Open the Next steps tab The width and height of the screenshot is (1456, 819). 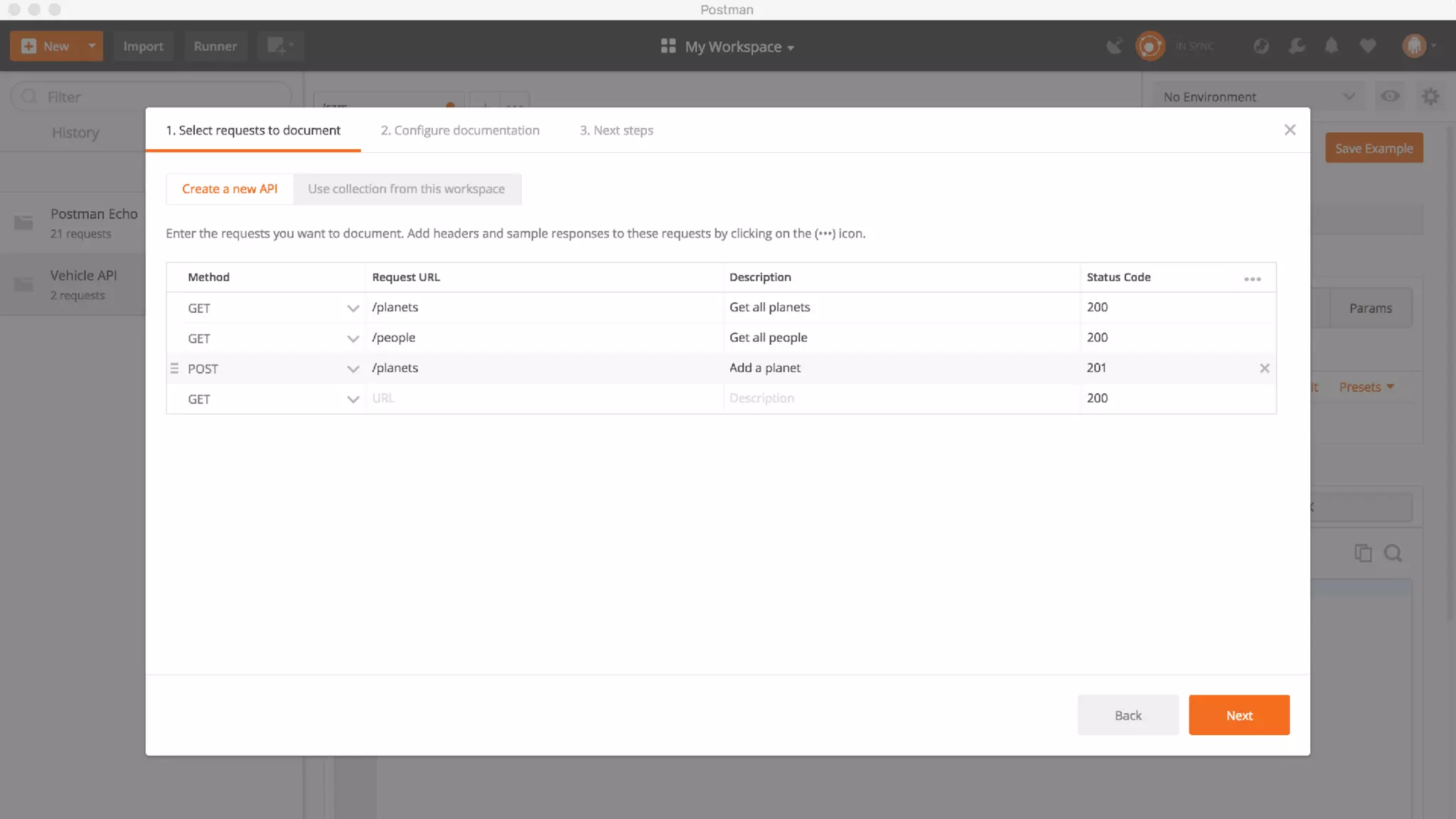click(616, 130)
